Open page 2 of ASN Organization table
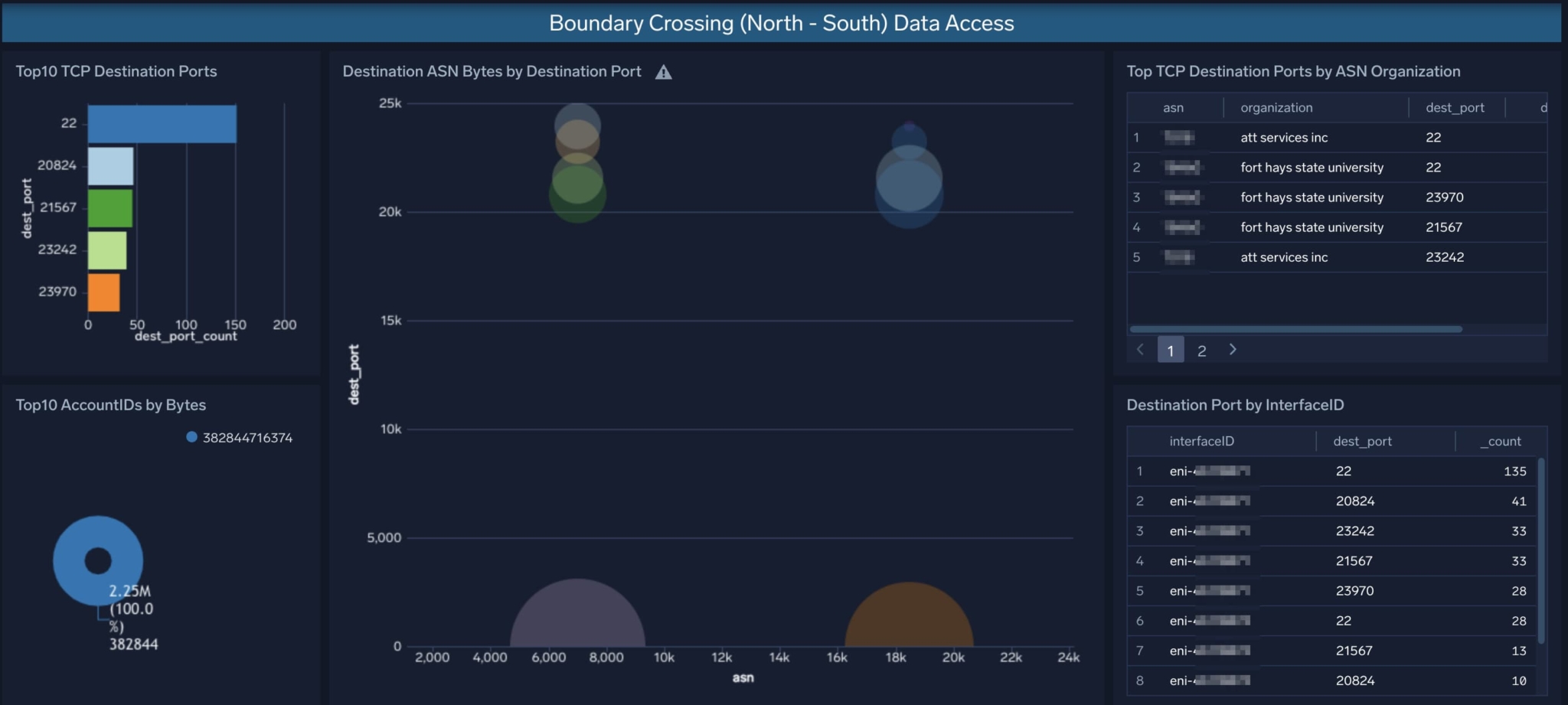This screenshot has height=705, width=1568. [1202, 351]
